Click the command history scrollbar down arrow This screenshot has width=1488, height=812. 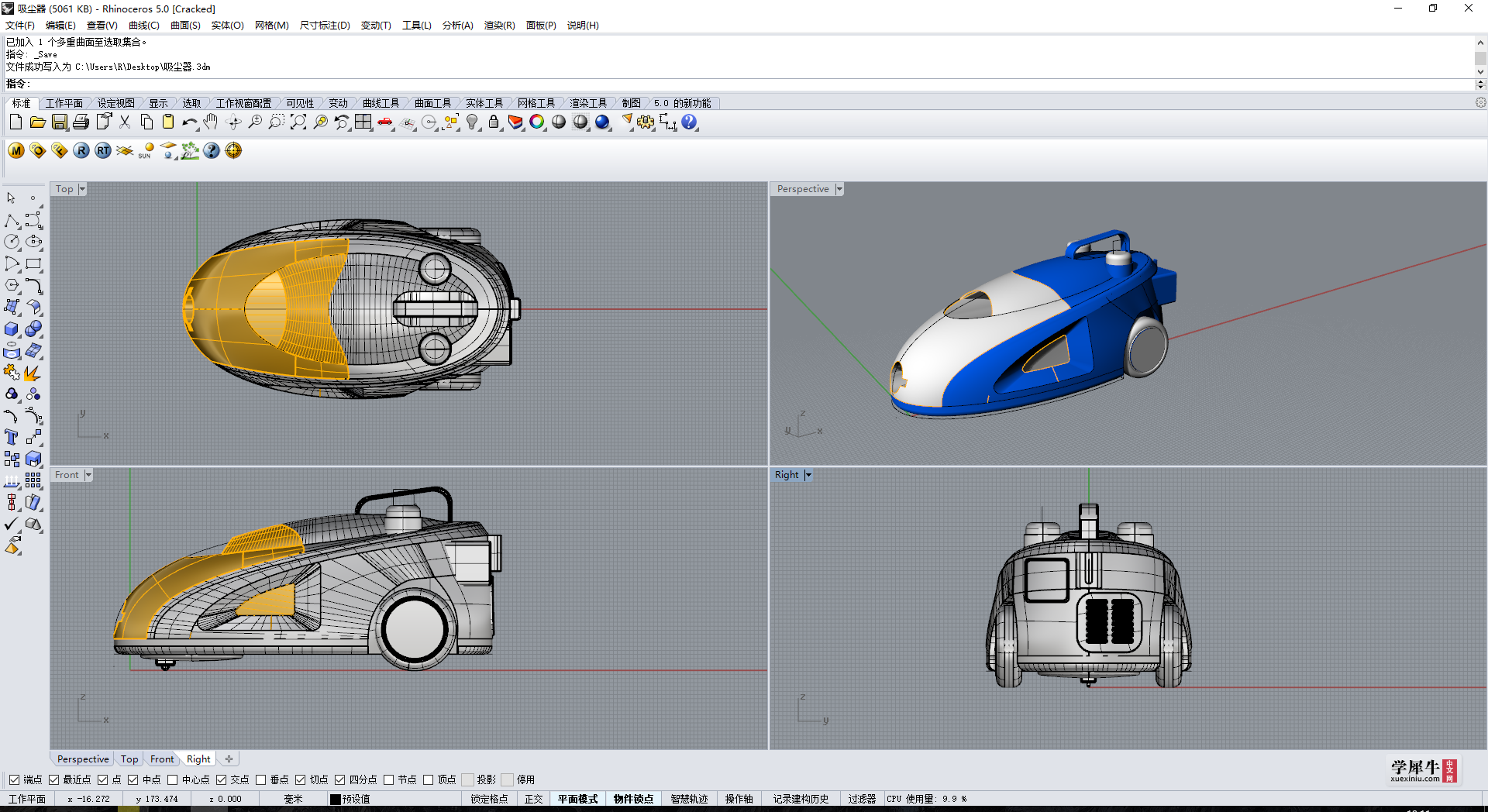(1480, 72)
